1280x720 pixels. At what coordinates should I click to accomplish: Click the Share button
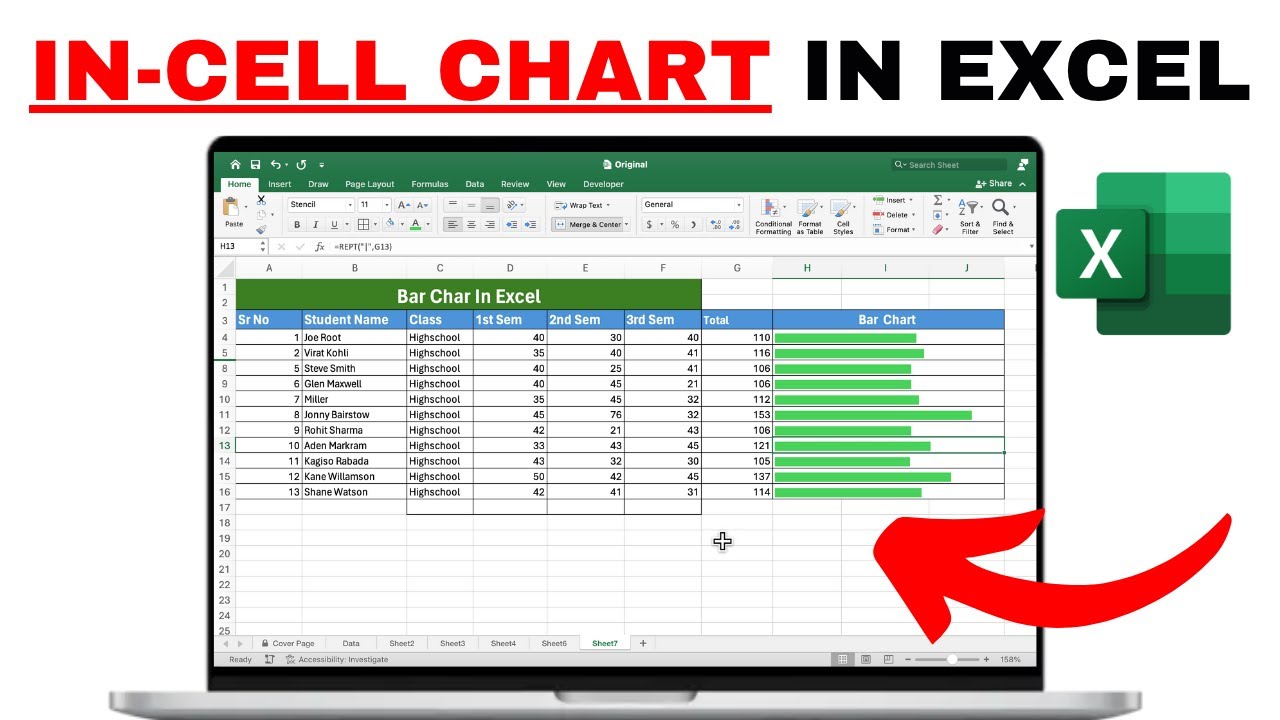click(x=994, y=184)
